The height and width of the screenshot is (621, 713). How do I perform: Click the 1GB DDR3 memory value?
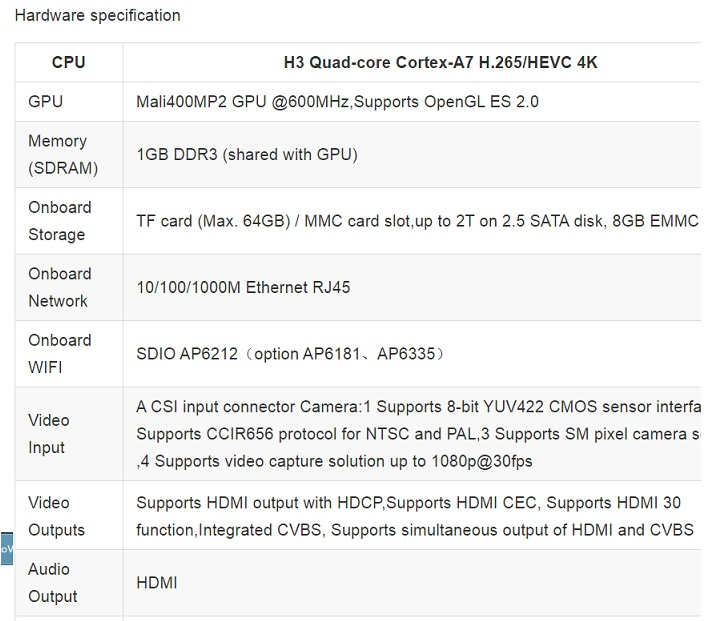(247, 155)
